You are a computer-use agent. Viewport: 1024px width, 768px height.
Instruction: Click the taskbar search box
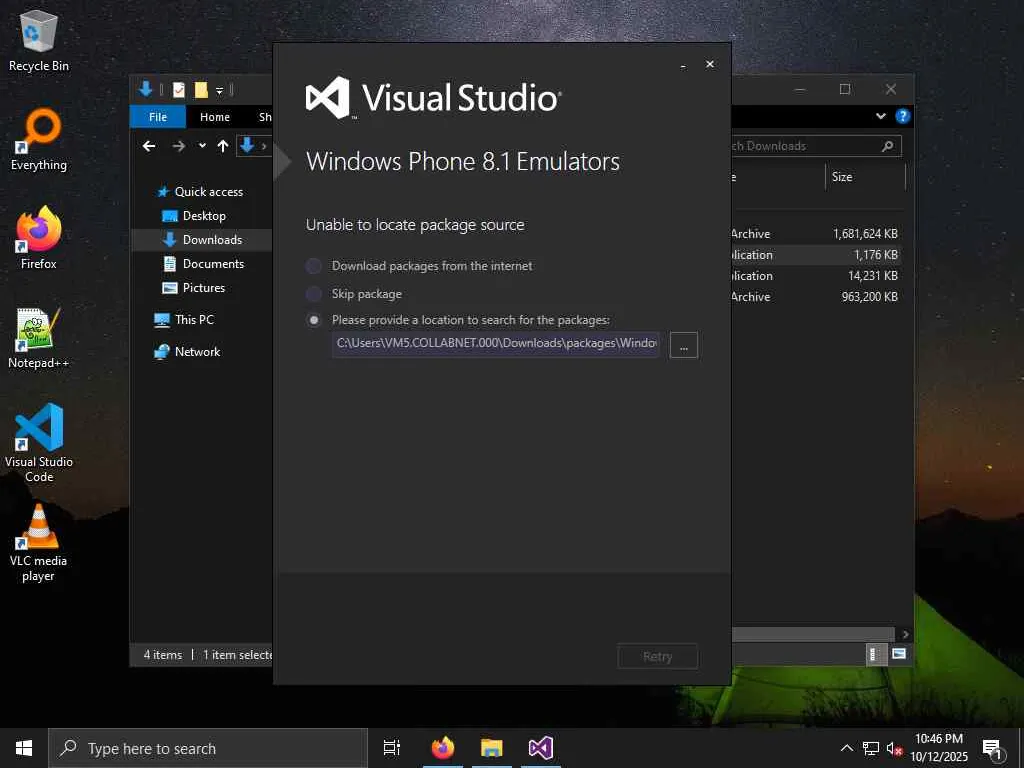tap(208, 748)
